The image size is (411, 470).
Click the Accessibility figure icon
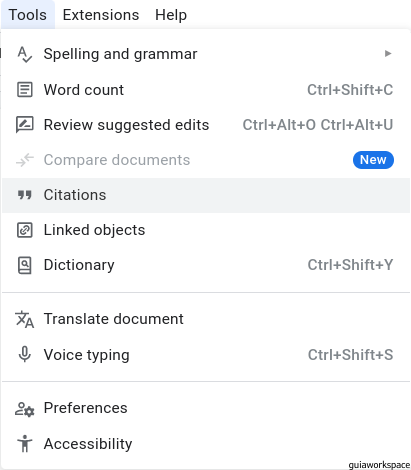[x=25, y=444]
